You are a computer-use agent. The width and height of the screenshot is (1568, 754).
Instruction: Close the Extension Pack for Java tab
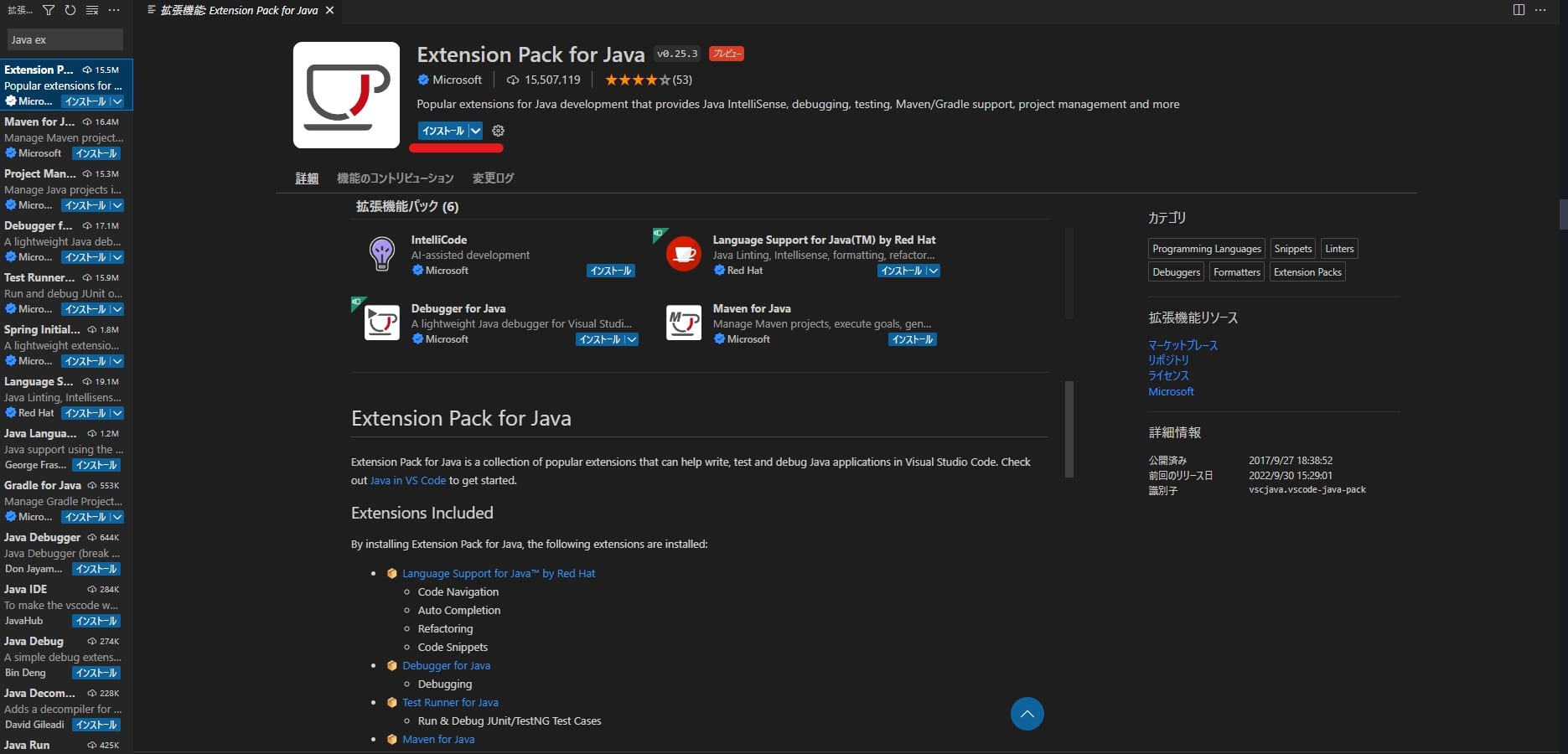pos(329,10)
